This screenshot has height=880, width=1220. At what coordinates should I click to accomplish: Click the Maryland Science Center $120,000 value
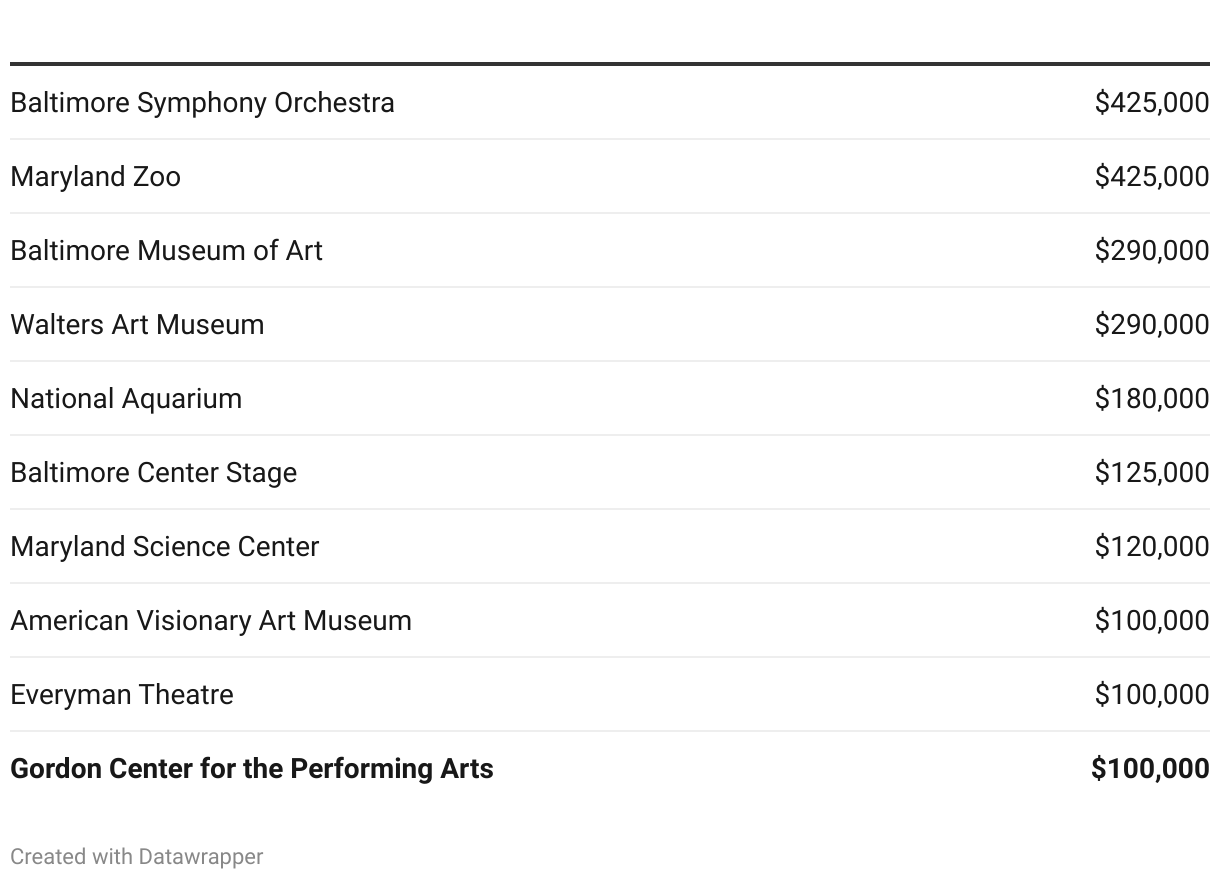pyautogui.click(x=1152, y=547)
